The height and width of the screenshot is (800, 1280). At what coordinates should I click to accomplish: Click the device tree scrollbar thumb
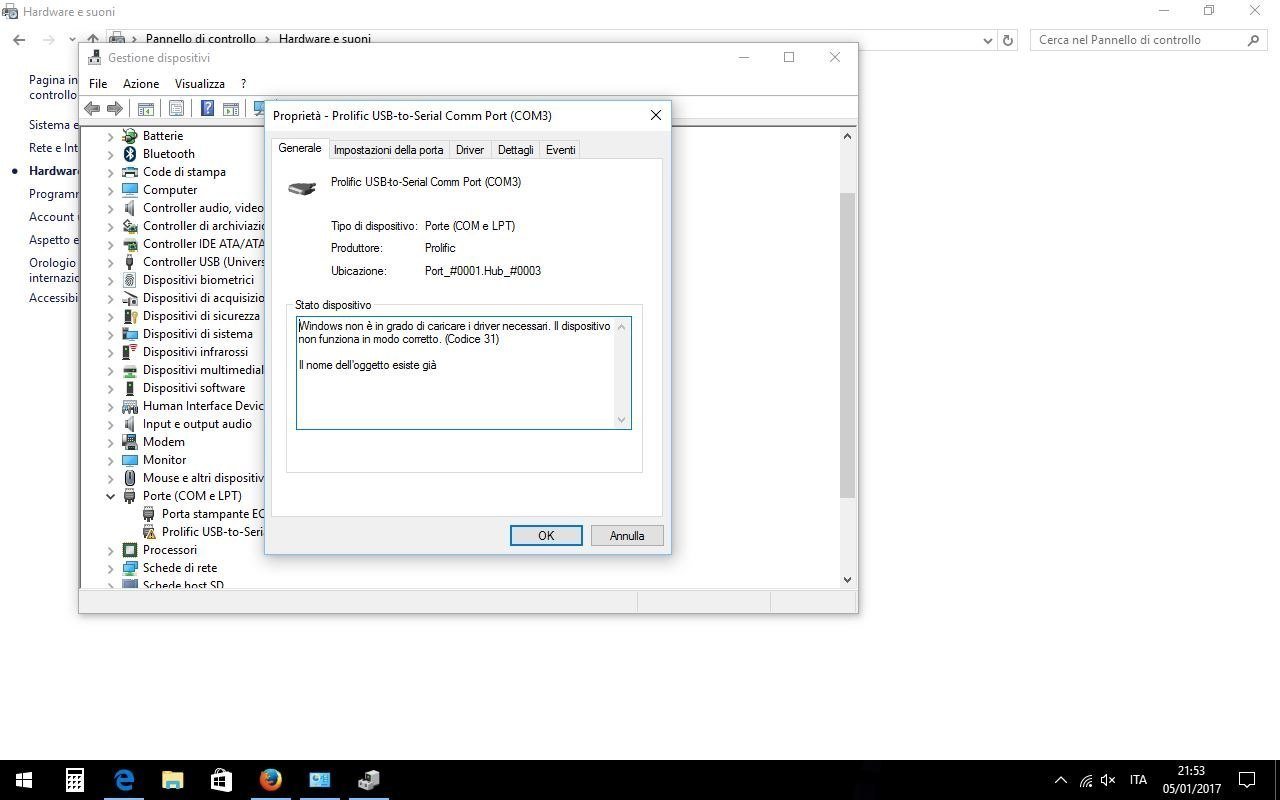(847, 345)
